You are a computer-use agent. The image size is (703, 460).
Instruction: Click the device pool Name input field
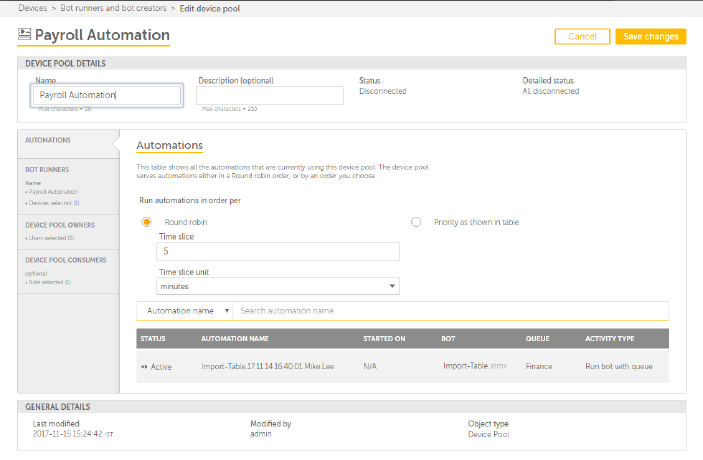(x=106, y=95)
